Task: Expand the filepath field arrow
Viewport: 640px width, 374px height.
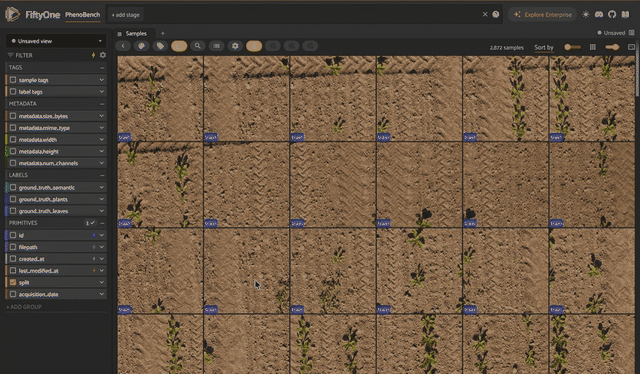Action: click(102, 247)
